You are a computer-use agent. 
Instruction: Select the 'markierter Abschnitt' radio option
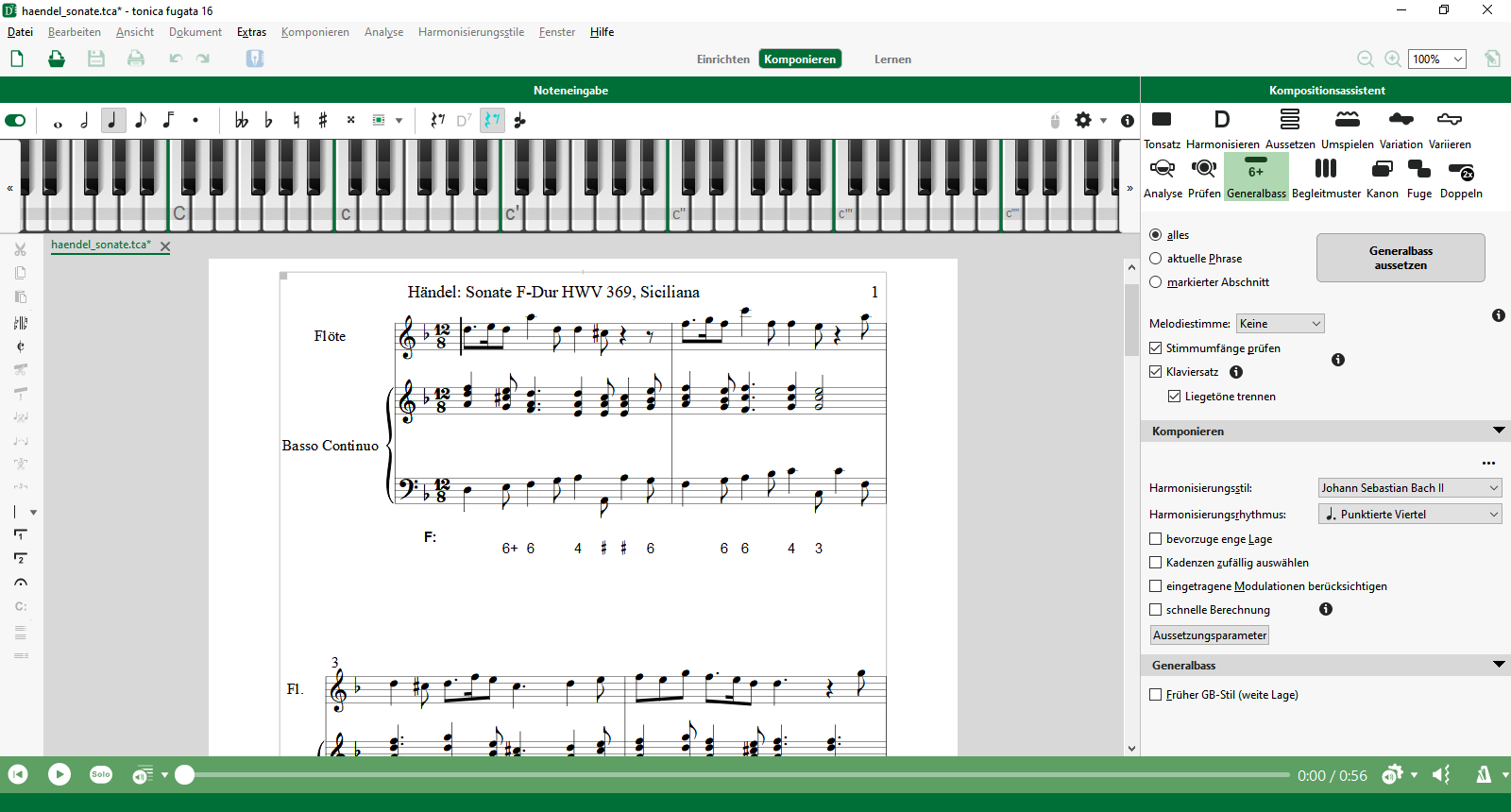pos(1155,282)
